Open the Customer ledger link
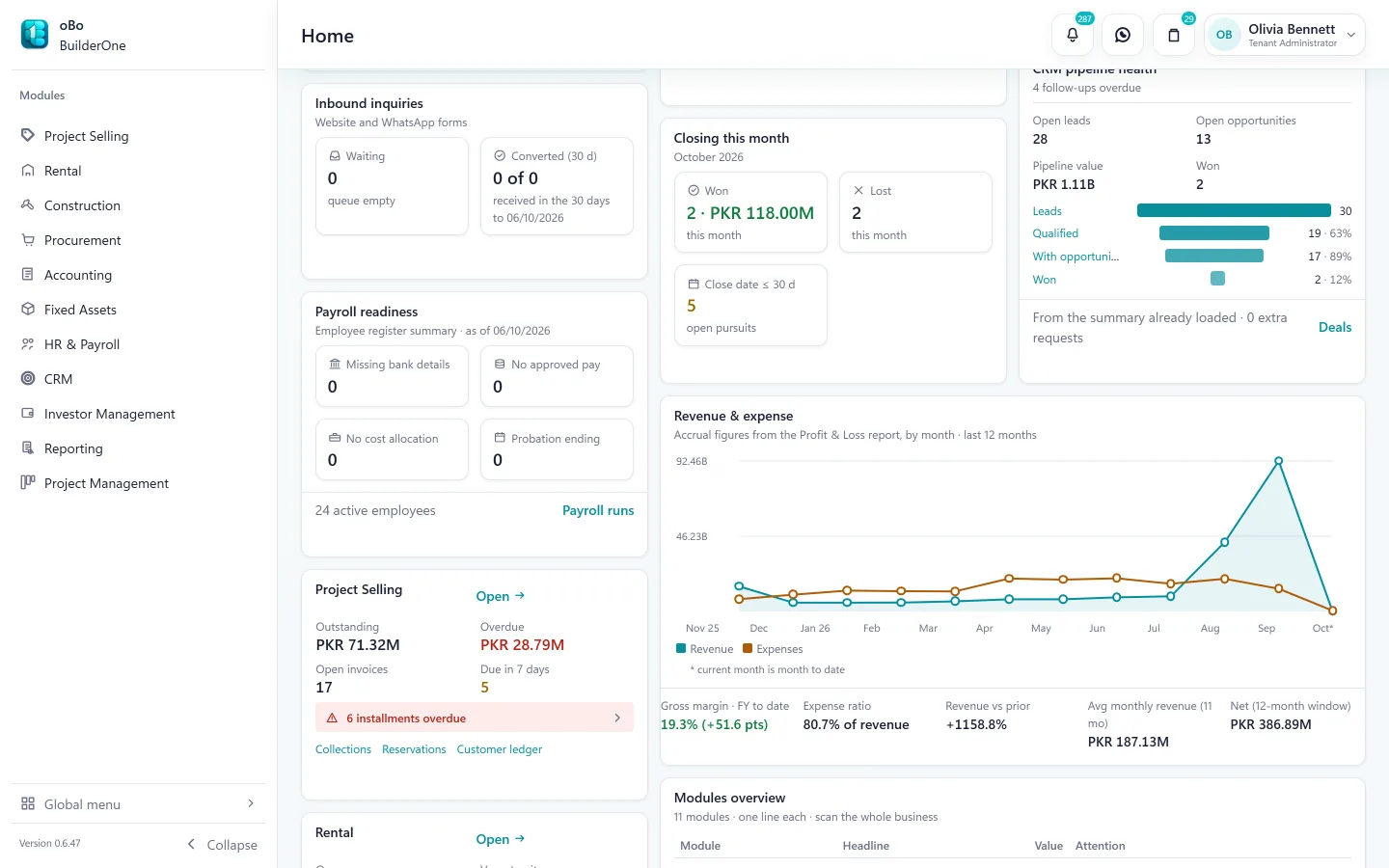This screenshot has width=1389, height=868. (x=500, y=749)
